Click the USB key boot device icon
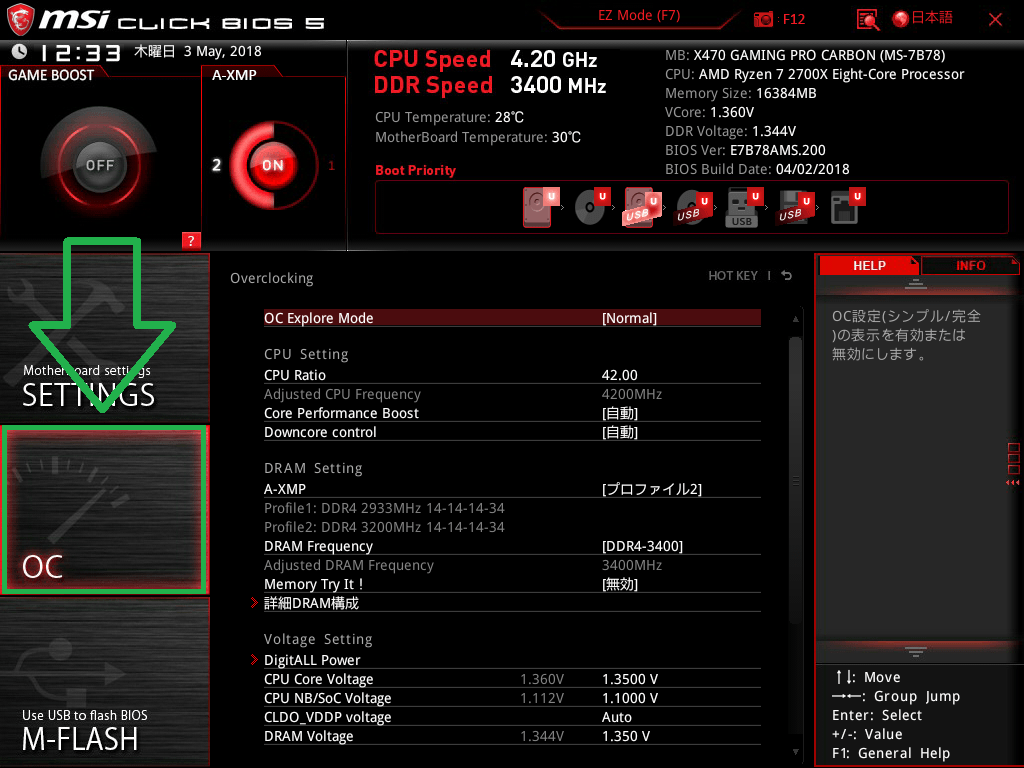The height and width of the screenshot is (768, 1024). tap(742, 208)
